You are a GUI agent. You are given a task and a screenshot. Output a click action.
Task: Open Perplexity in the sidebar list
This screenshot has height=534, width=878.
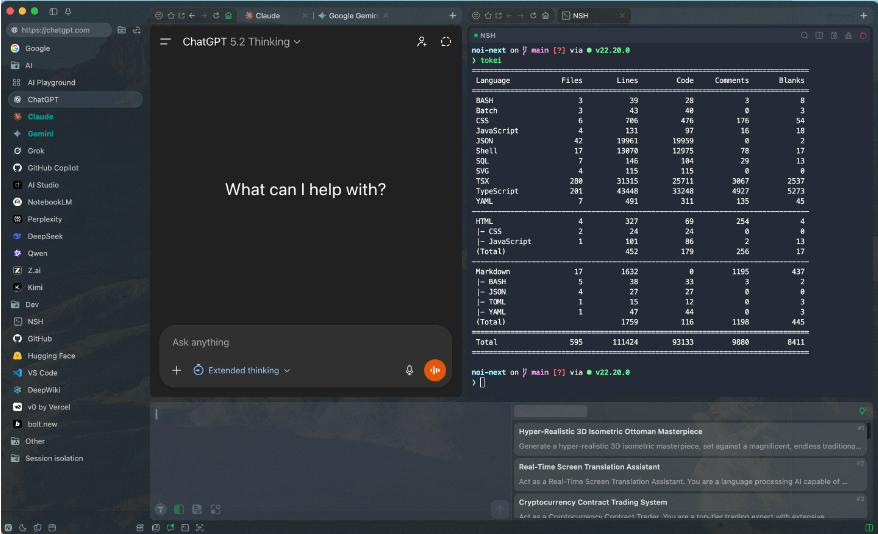[46, 219]
